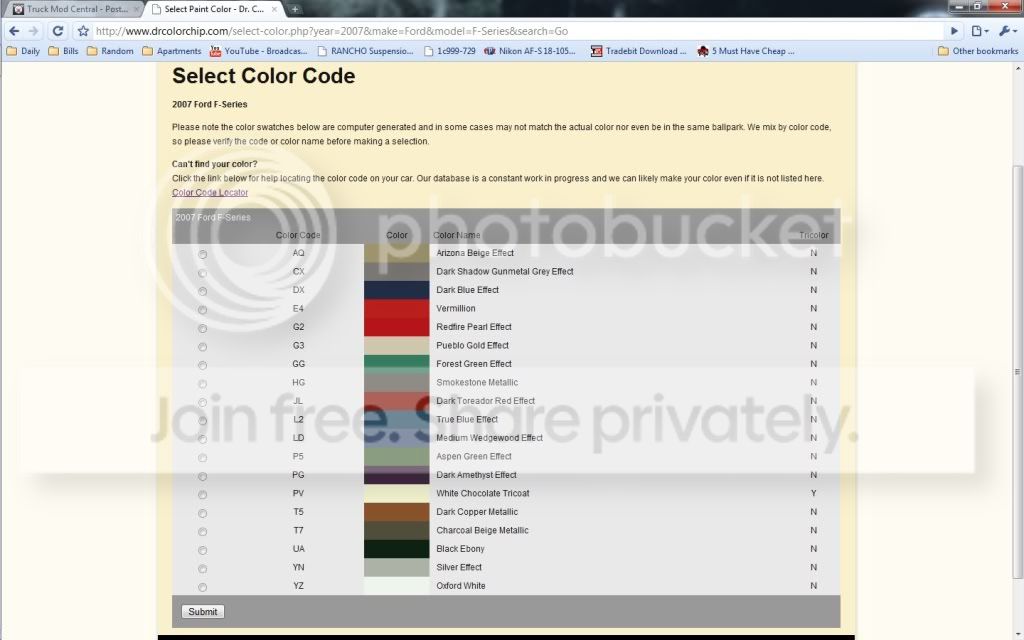Open the Daily bookmarks folder
This screenshot has width=1024, height=640.
click(23, 51)
